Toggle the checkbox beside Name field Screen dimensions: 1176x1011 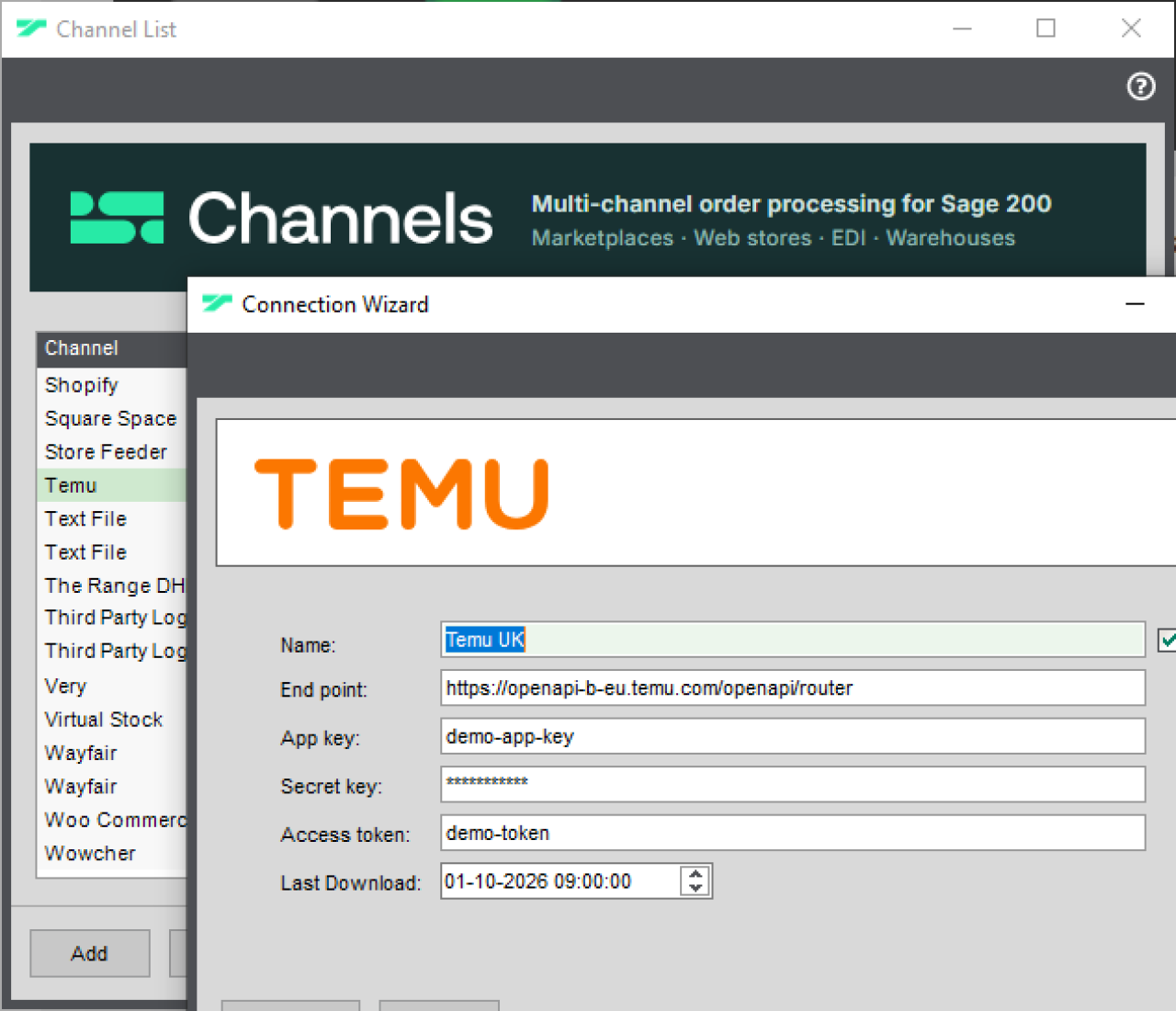click(1167, 640)
